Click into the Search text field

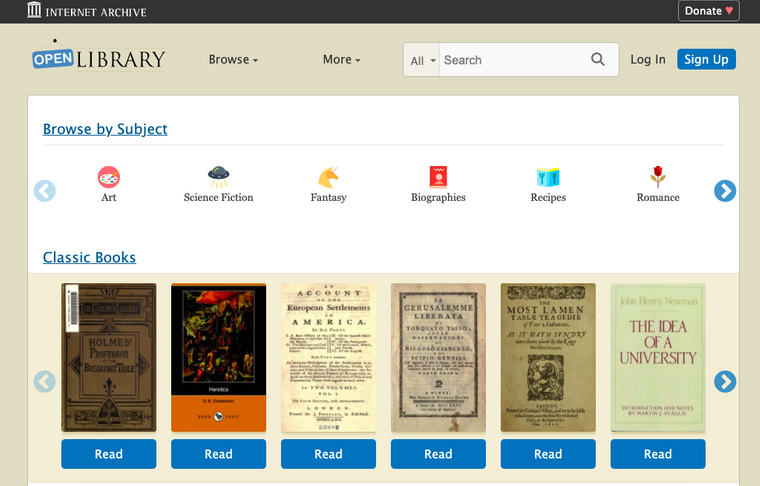(x=511, y=60)
